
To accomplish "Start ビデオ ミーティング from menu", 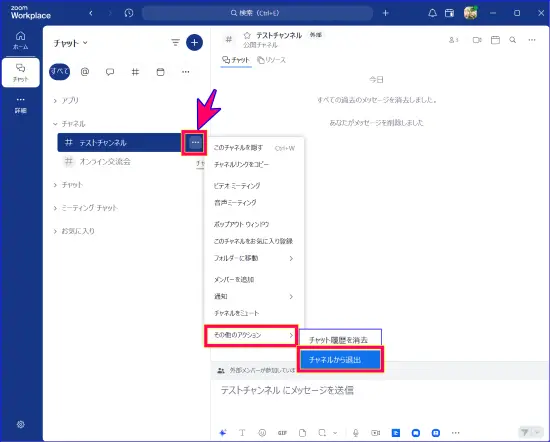I will tap(254, 186).
